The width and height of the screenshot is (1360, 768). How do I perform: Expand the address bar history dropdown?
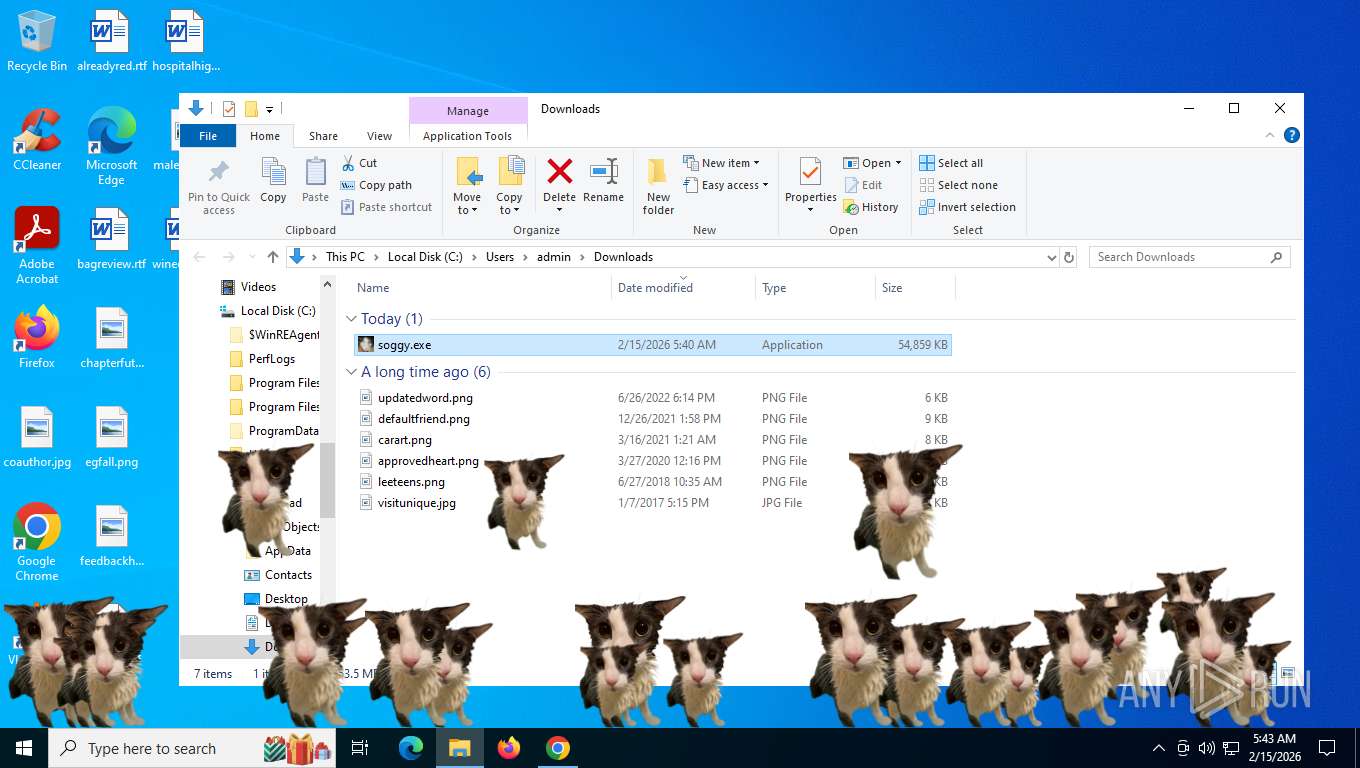pos(1051,257)
